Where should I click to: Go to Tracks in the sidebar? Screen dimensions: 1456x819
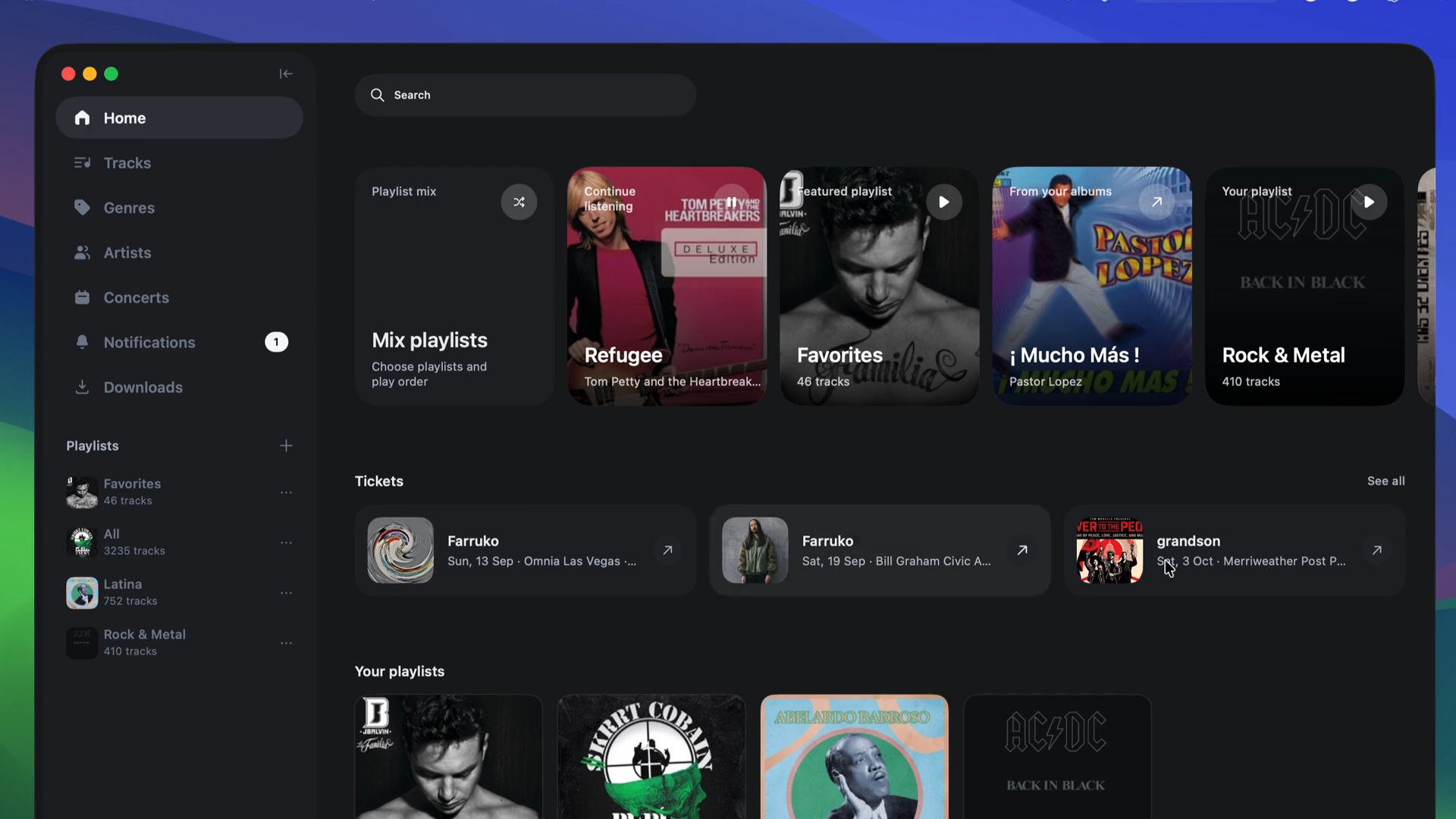tap(179, 163)
